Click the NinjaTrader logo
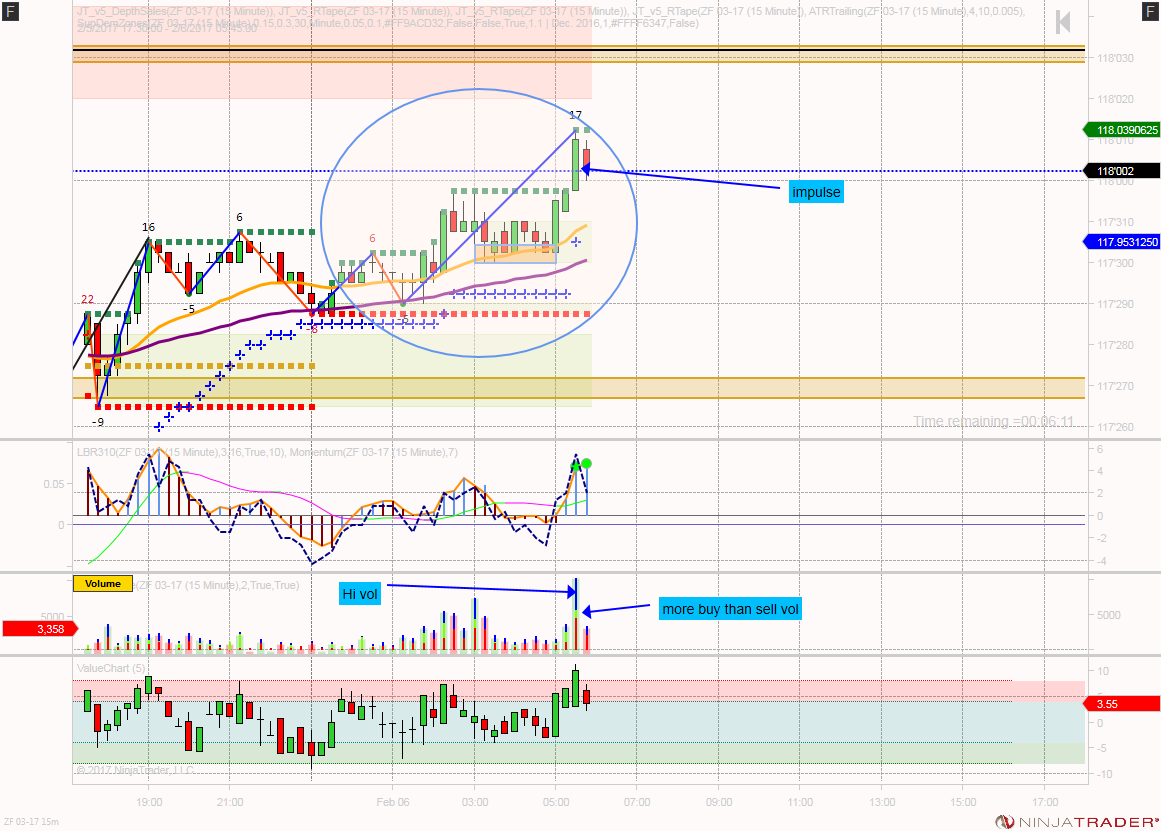The image size is (1161, 831). (1077, 822)
